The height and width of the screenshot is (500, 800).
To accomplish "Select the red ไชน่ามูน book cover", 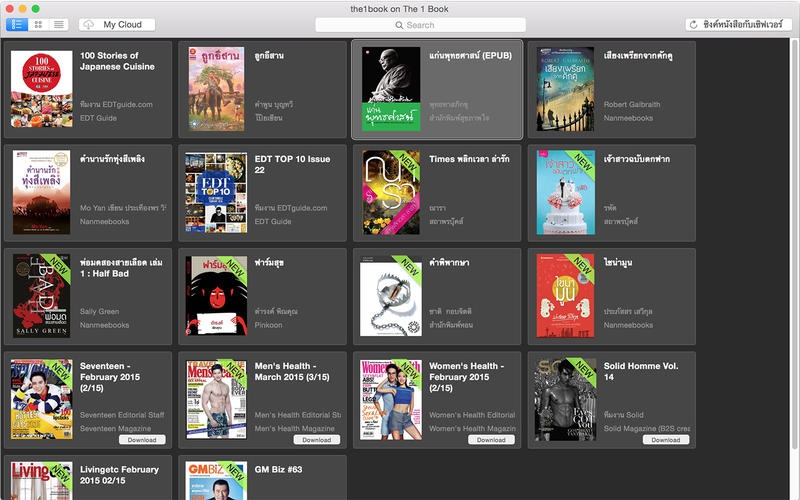I will (x=565, y=296).
